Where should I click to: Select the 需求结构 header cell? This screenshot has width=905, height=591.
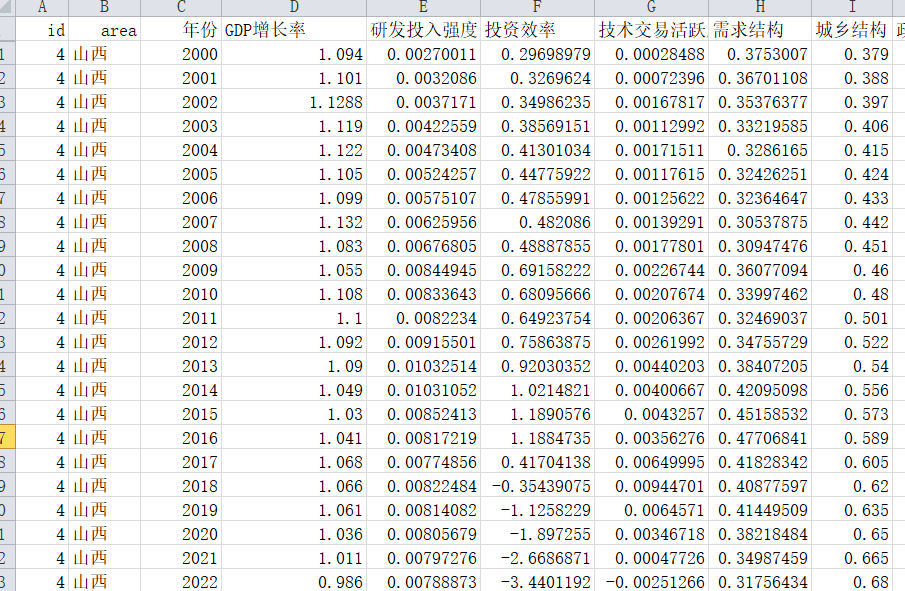(x=760, y=29)
